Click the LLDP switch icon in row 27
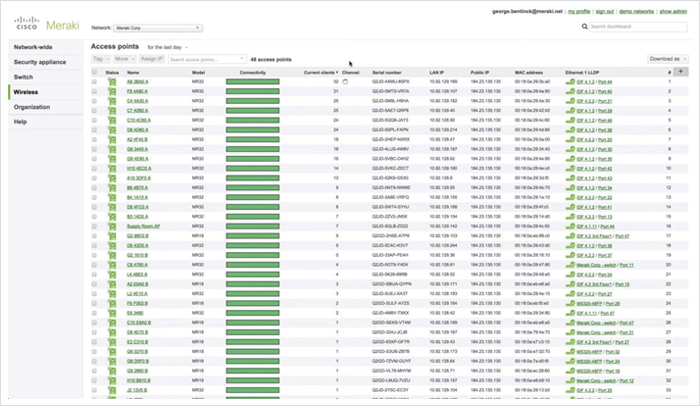Image resolution: width=700 pixels, height=406 pixels. (x=570, y=332)
